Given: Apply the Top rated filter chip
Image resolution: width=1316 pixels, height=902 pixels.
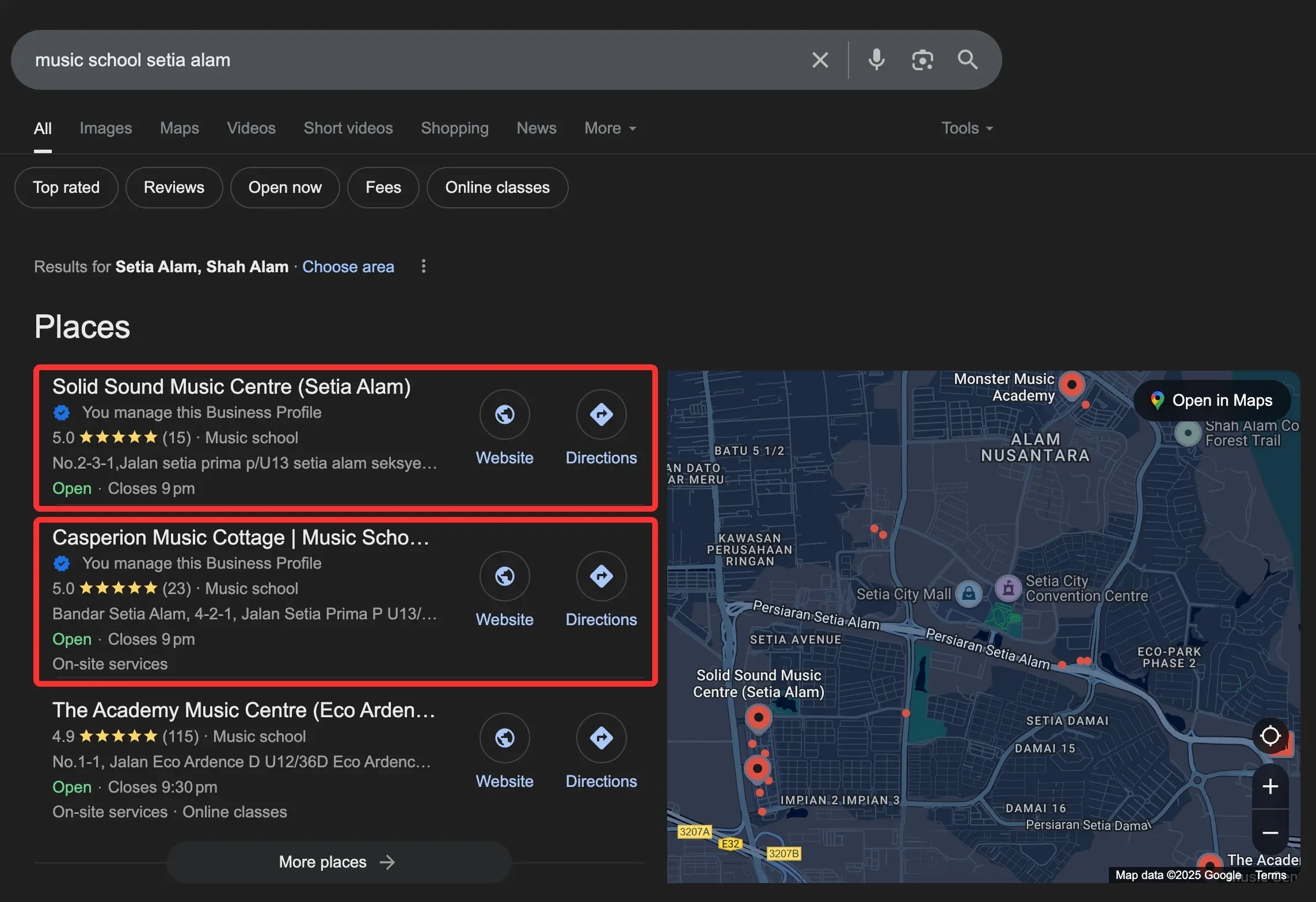Looking at the screenshot, I should point(66,188).
